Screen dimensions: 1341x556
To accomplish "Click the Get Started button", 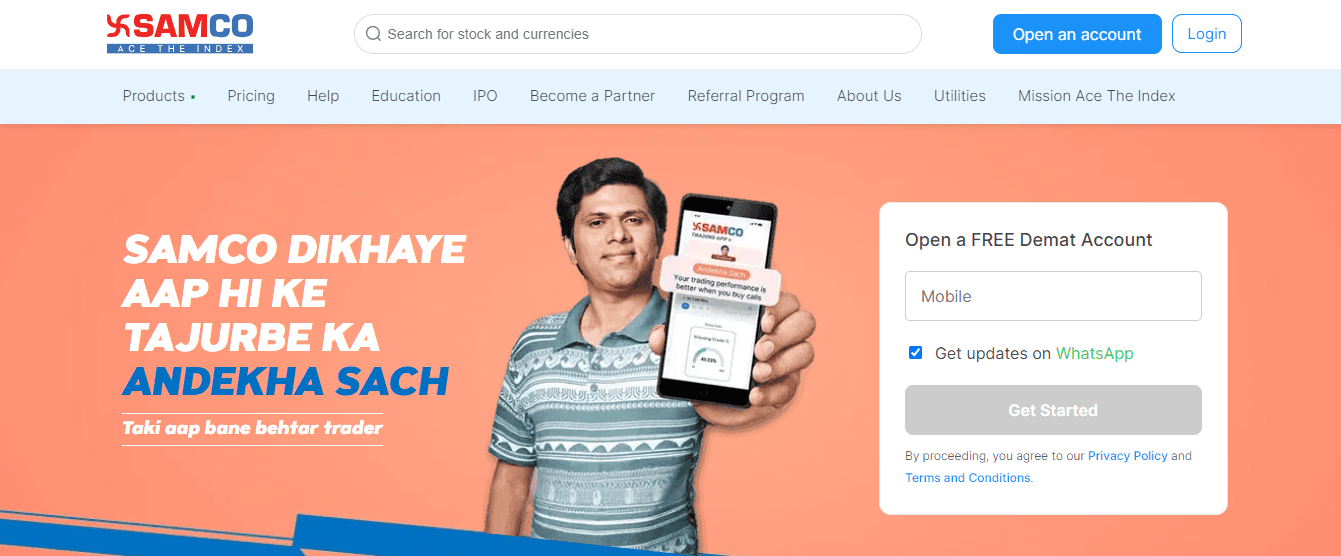I will click(1053, 410).
